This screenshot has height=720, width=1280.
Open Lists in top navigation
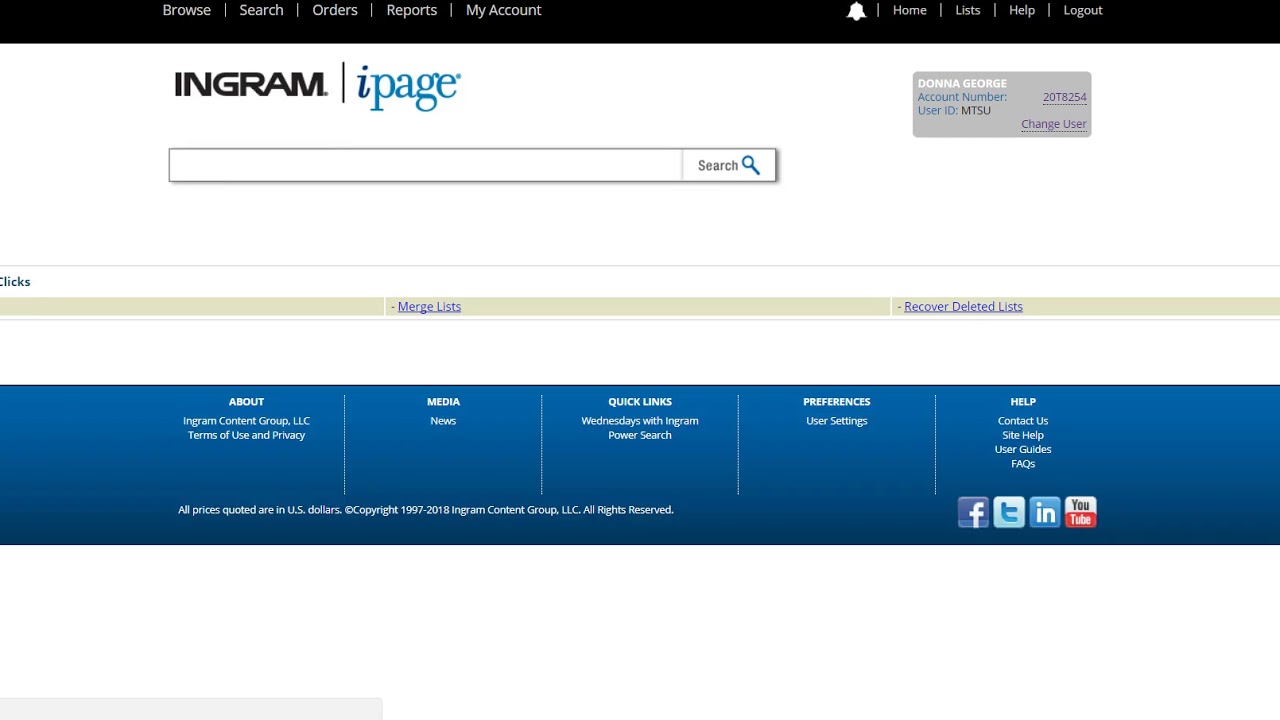pos(968,10)
